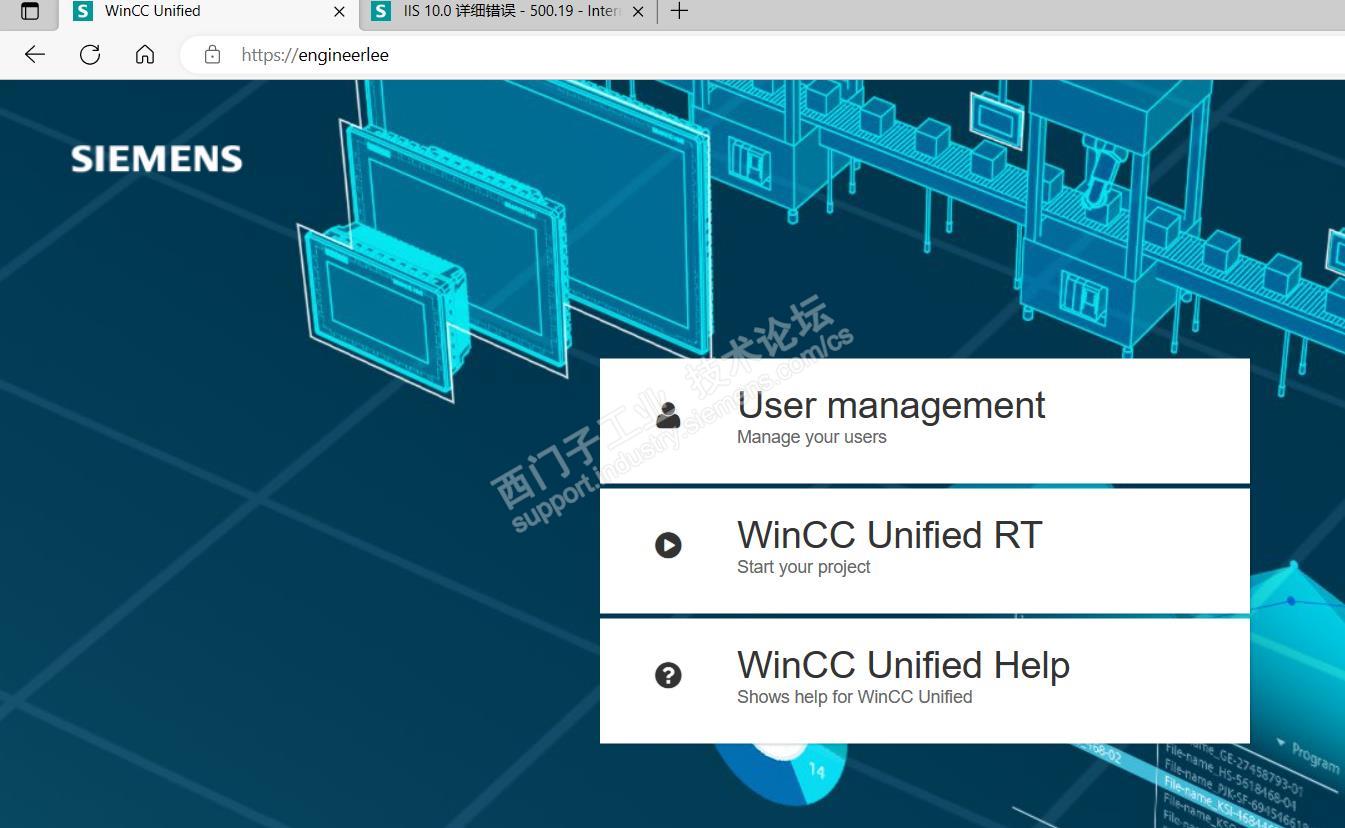Screen dimensions: 1345x828
Task: Open the browser tab actions menu icon
Action: click(x=30, y=11)
